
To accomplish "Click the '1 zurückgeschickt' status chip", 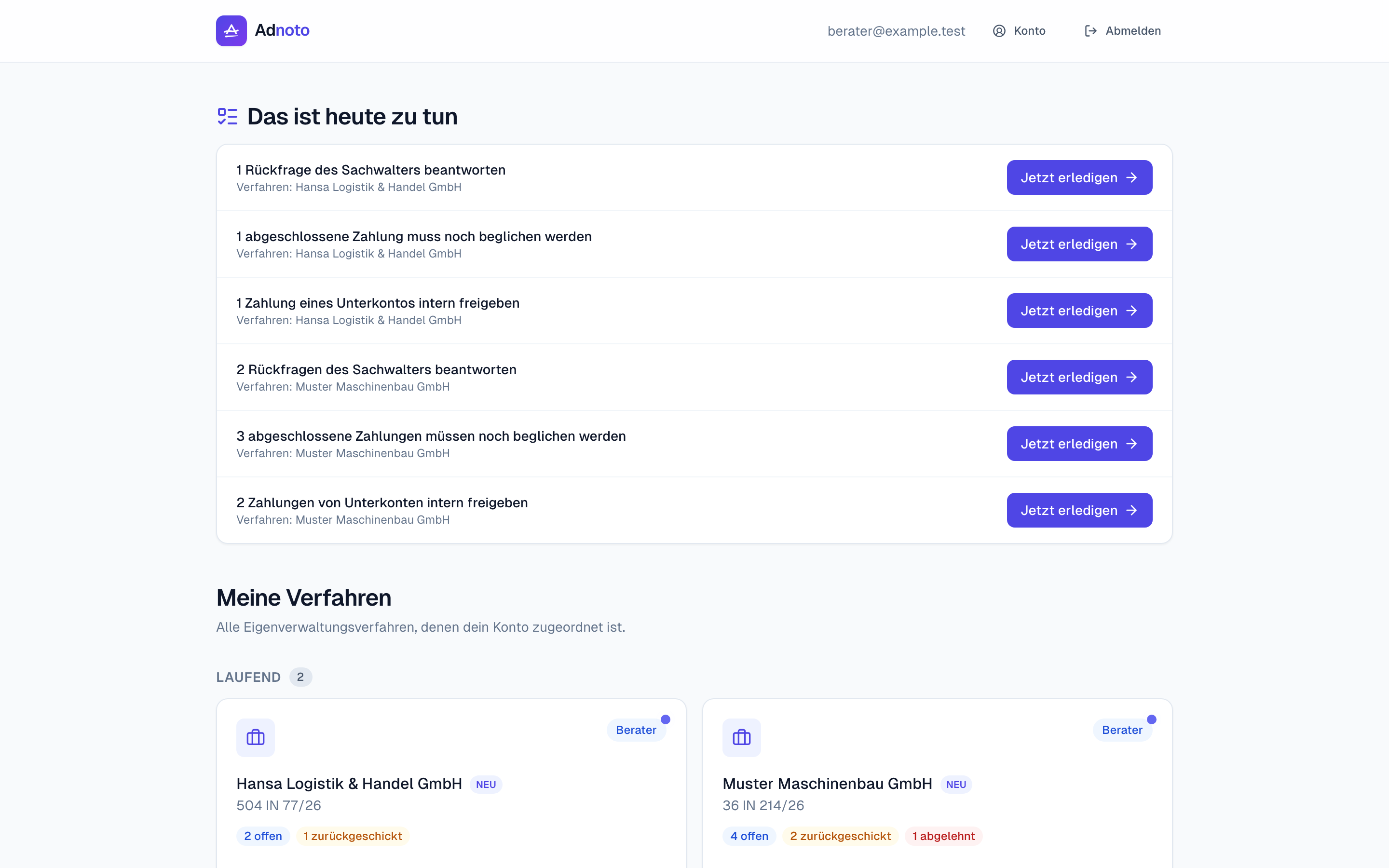I will click(353, 837).
